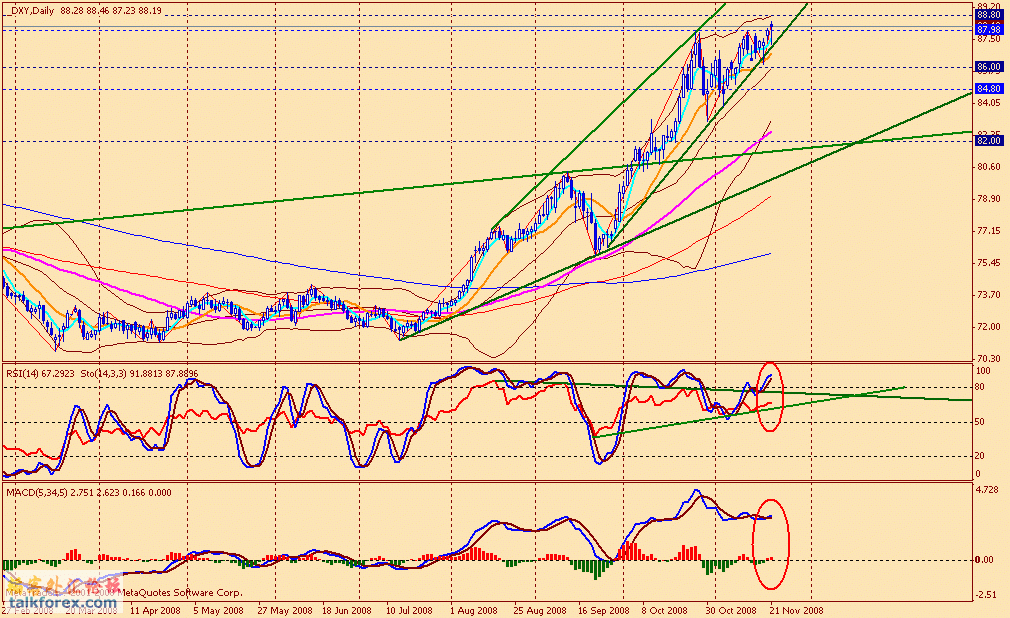This screenshot has height=618, width=1010.
Task: Click the _DXY,Daily chart title text
Action: pos(32,11)
